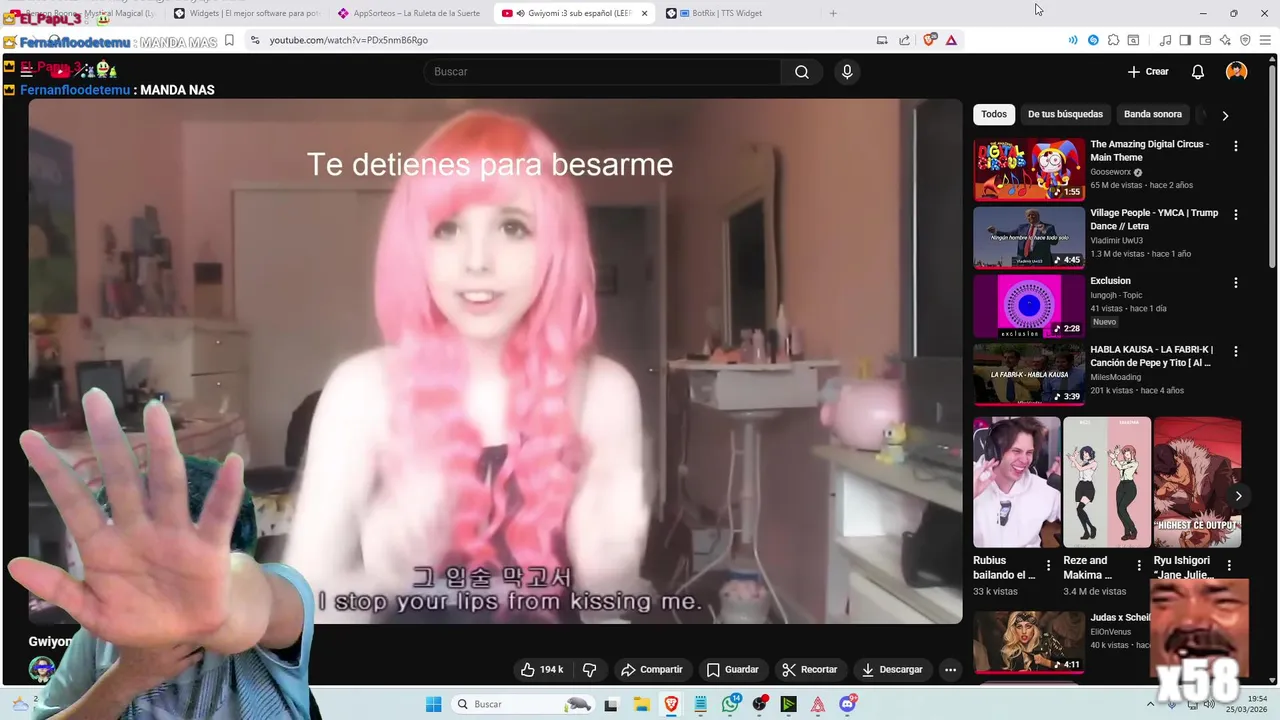
Task: Open a new browser tab with plus
Action: [x=833, y=13]
